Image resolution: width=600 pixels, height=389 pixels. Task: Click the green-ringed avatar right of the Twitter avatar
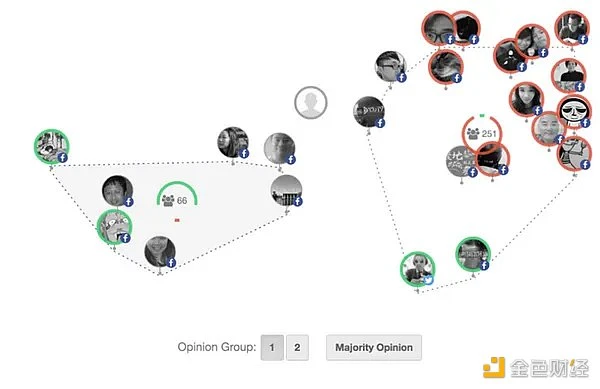click(473, 254)
